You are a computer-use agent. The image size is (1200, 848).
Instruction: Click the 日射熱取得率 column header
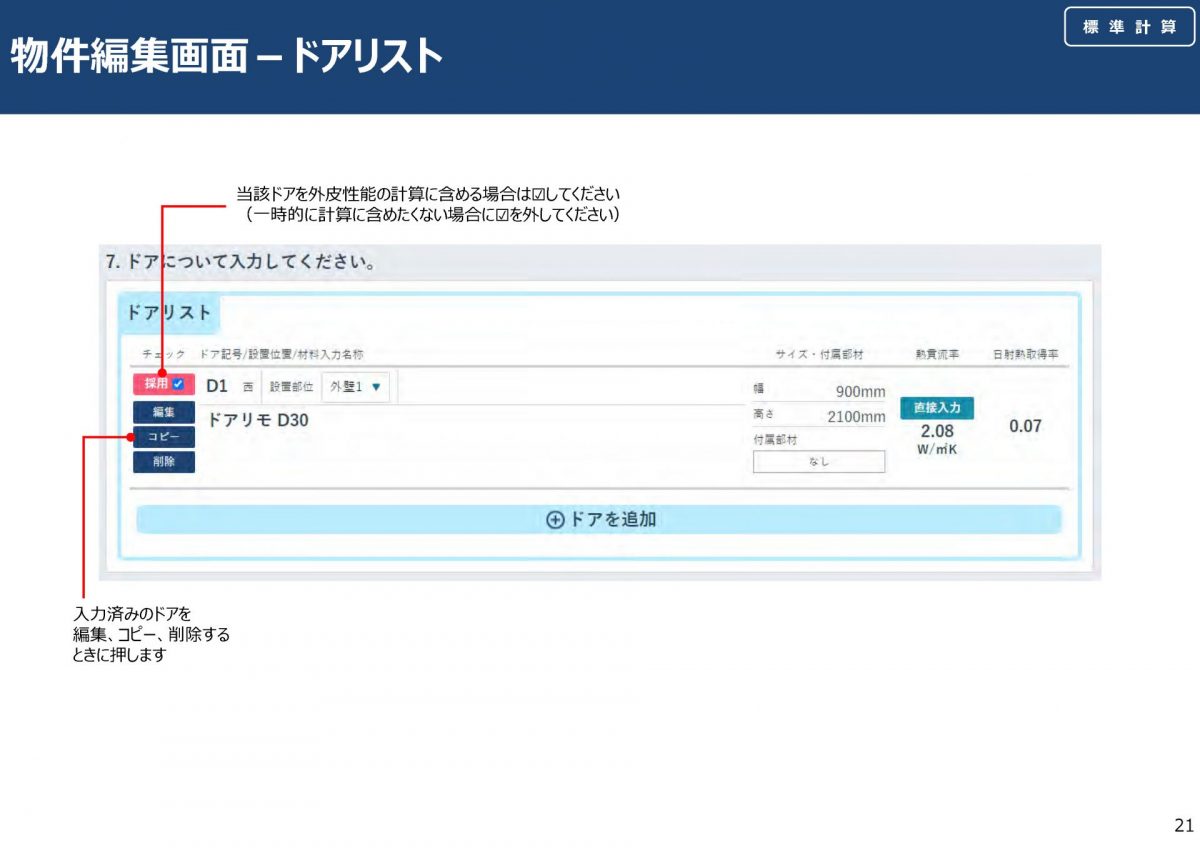point(1025,355)
